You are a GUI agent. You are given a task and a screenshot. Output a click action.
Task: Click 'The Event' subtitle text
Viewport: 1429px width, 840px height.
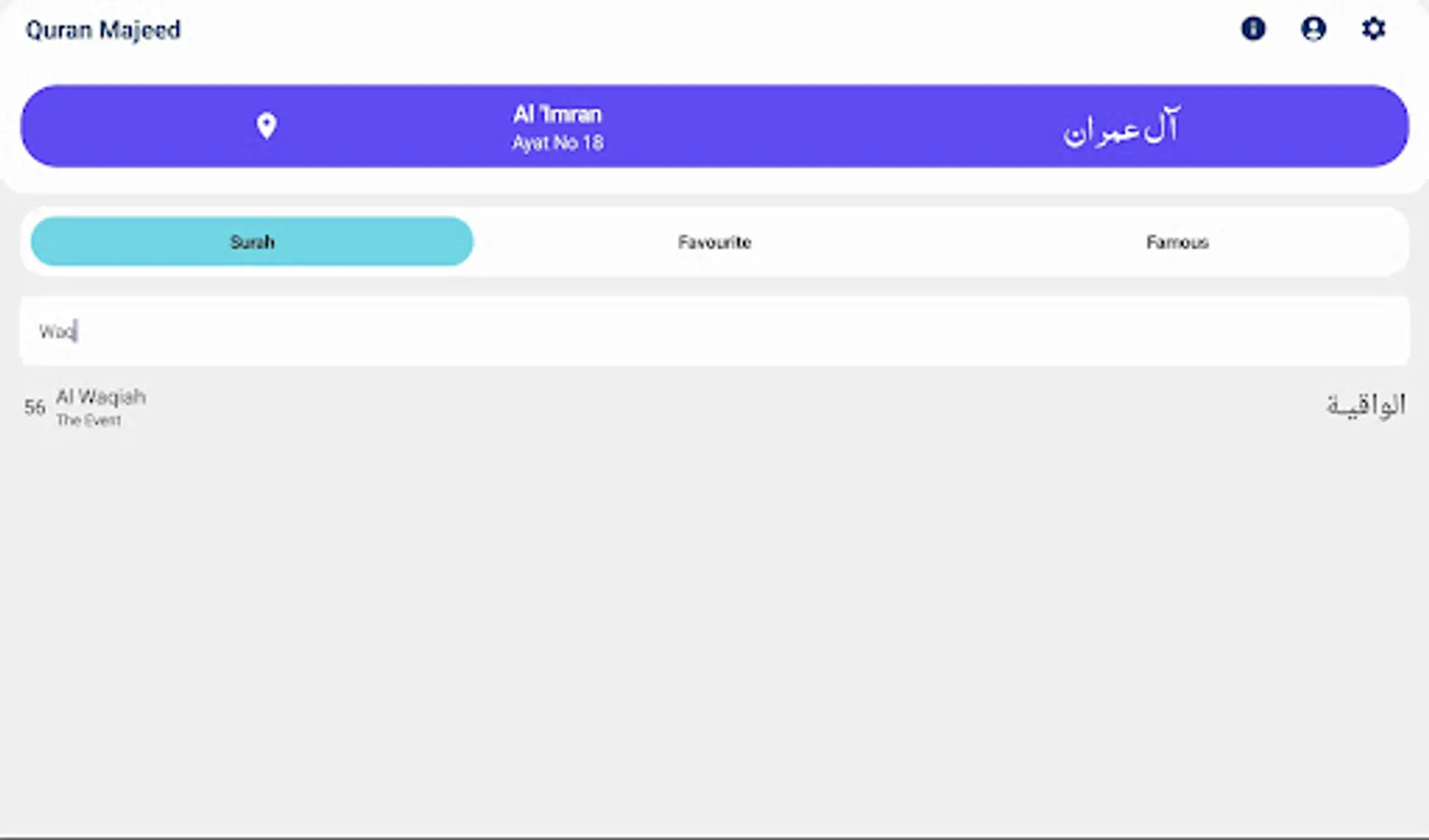tap(89, 421)
